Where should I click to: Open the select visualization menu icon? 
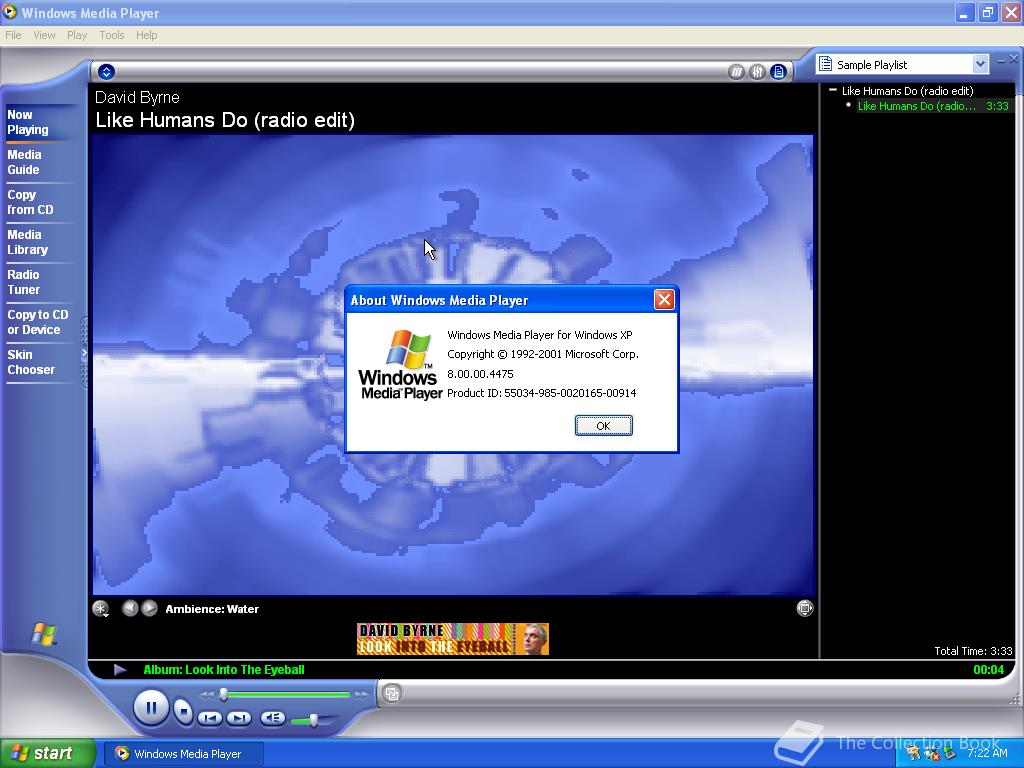pyautogui.click(x=101, y=609)
